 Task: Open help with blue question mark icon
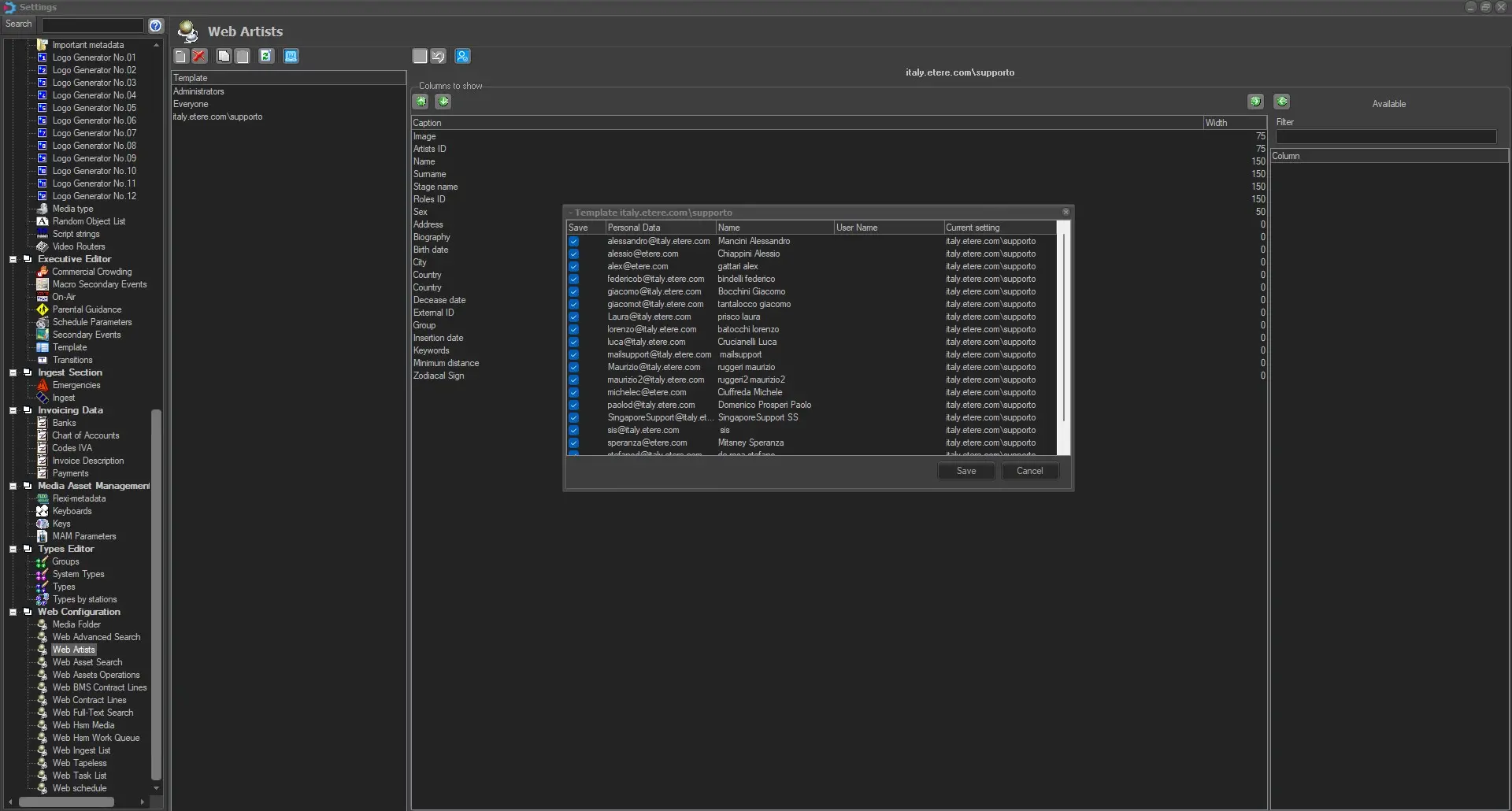click(156, 25)
